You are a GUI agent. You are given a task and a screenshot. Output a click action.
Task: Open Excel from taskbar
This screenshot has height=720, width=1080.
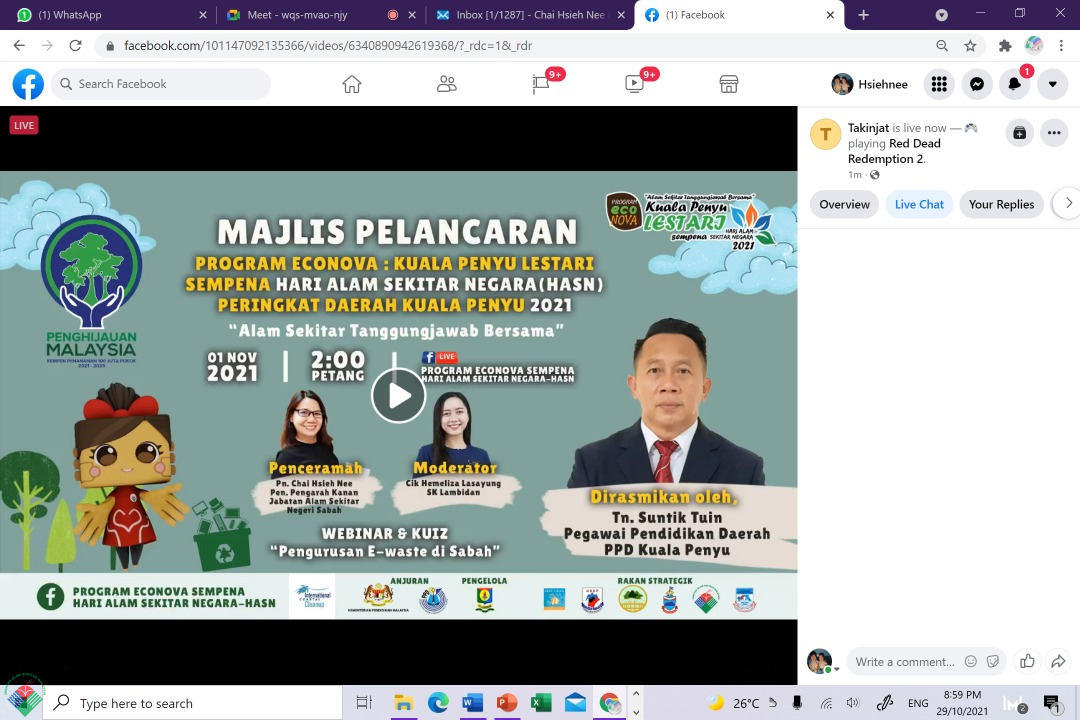(x=541, y=703)
